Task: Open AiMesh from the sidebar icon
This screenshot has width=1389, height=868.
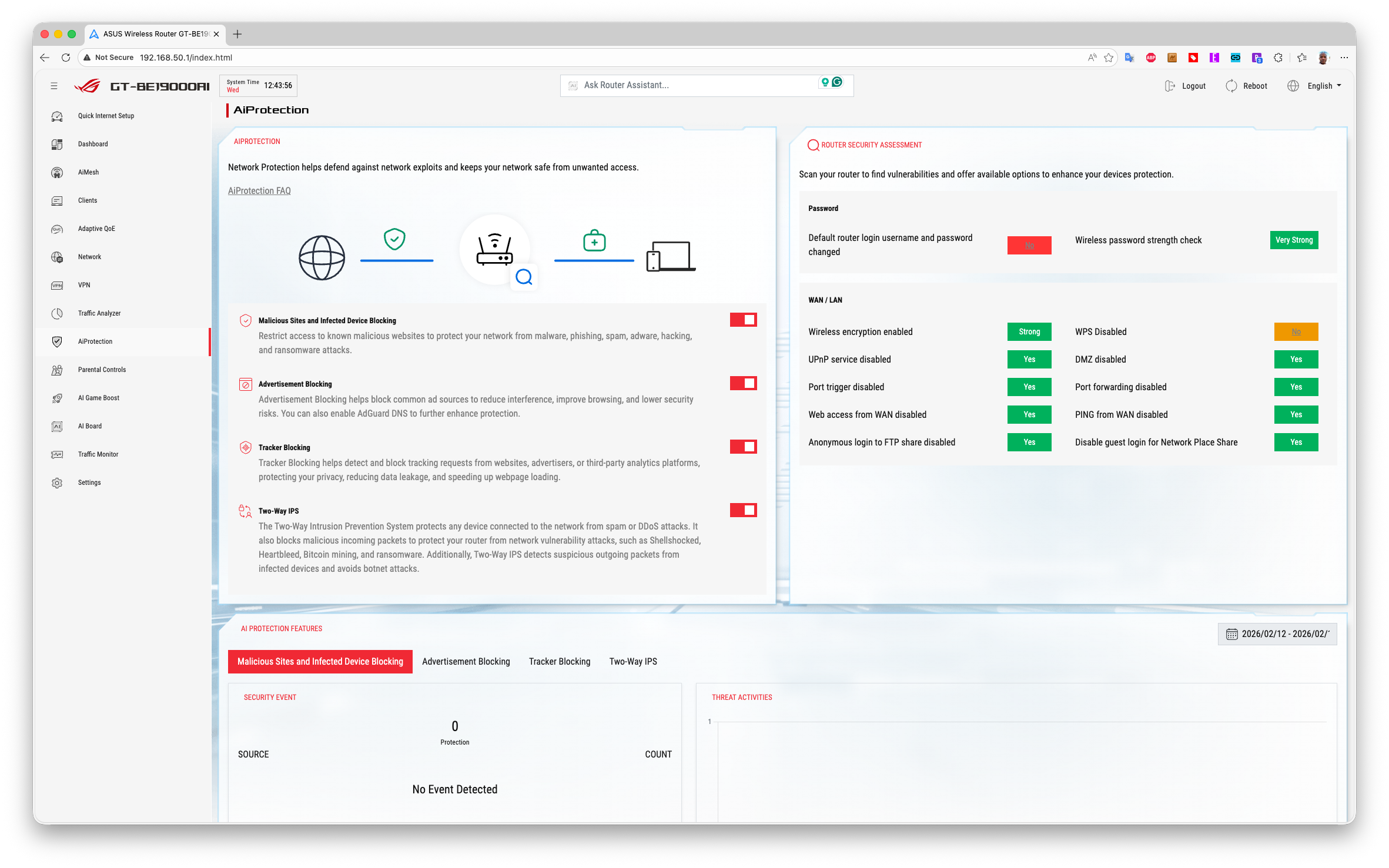Action: point(57,172)
